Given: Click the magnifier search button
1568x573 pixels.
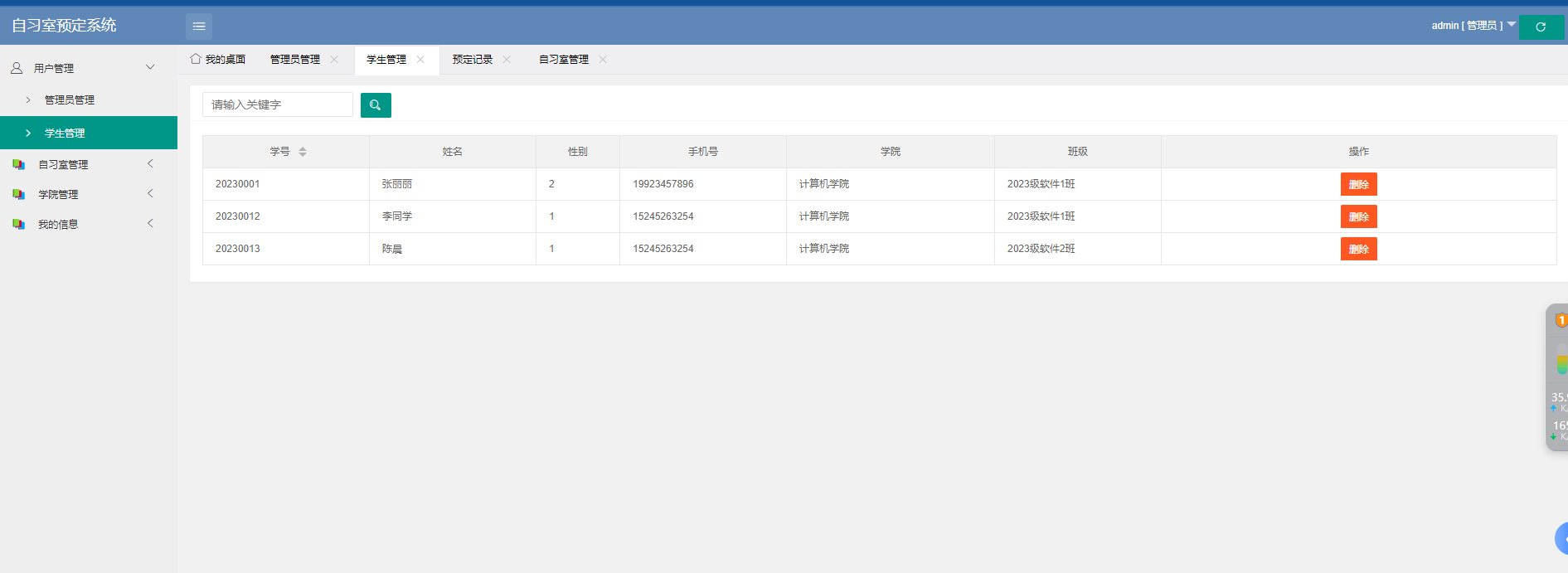Looking at the screenshot, I should pyautogui.click(x=376, y=105).
